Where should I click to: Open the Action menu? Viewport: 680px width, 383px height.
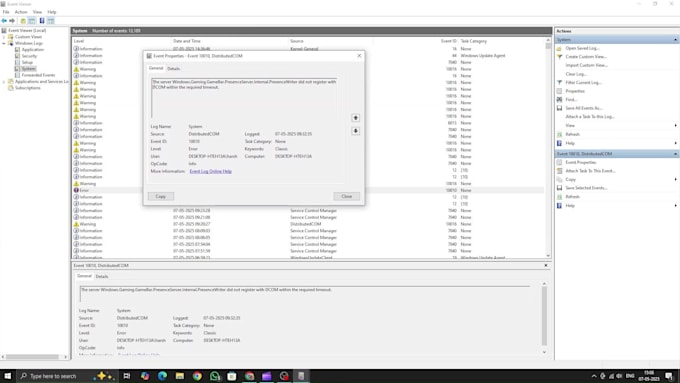[21, 12]
